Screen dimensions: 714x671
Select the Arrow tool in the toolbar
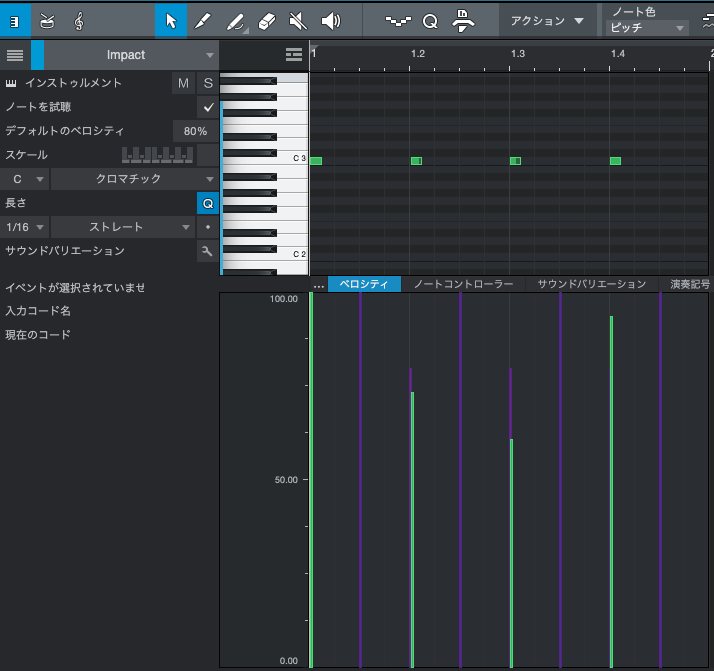click(170, 20)
